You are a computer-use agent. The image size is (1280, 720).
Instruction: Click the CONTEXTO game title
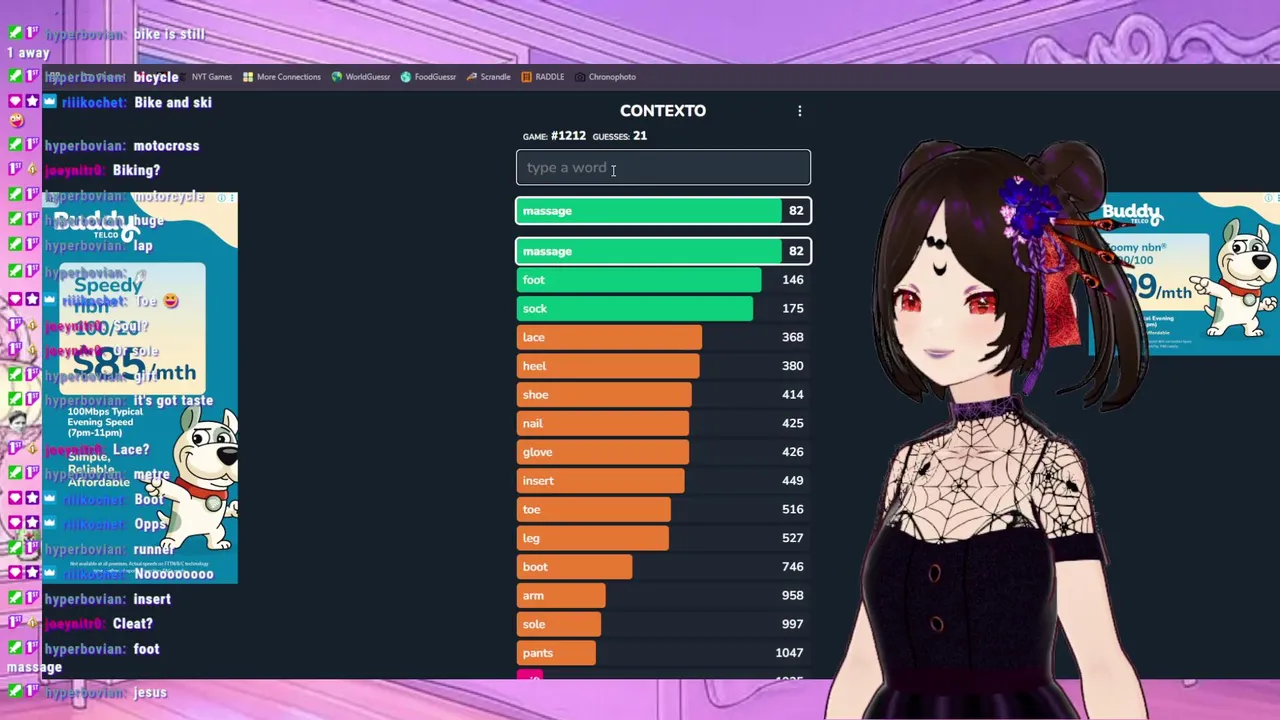tap(663, 111)
